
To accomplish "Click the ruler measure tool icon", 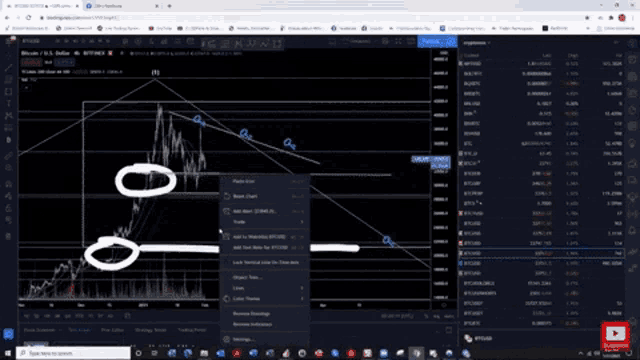I will (x=8, y=156).
